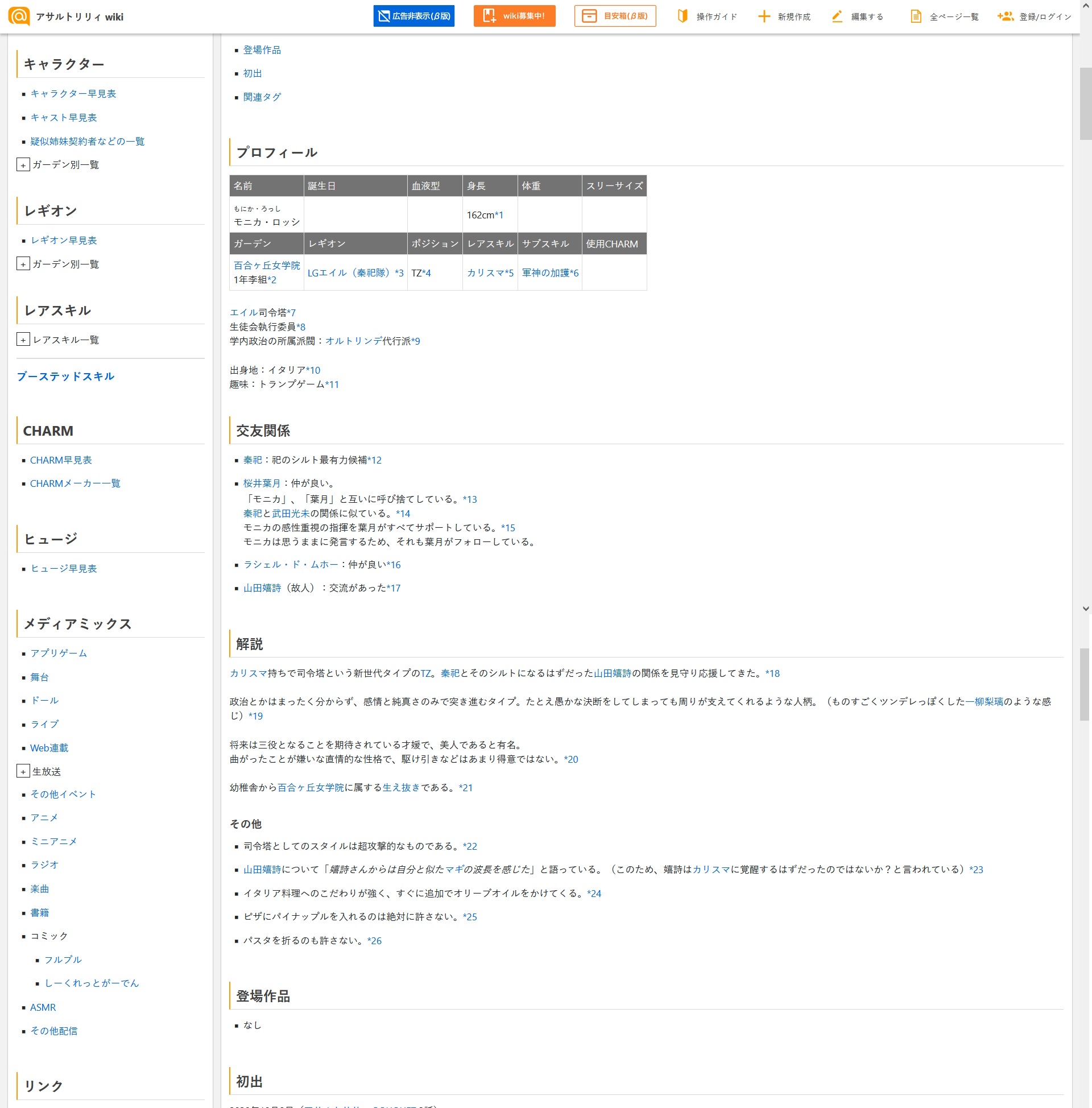Click the 編集する pencil icon

point(837,16)
